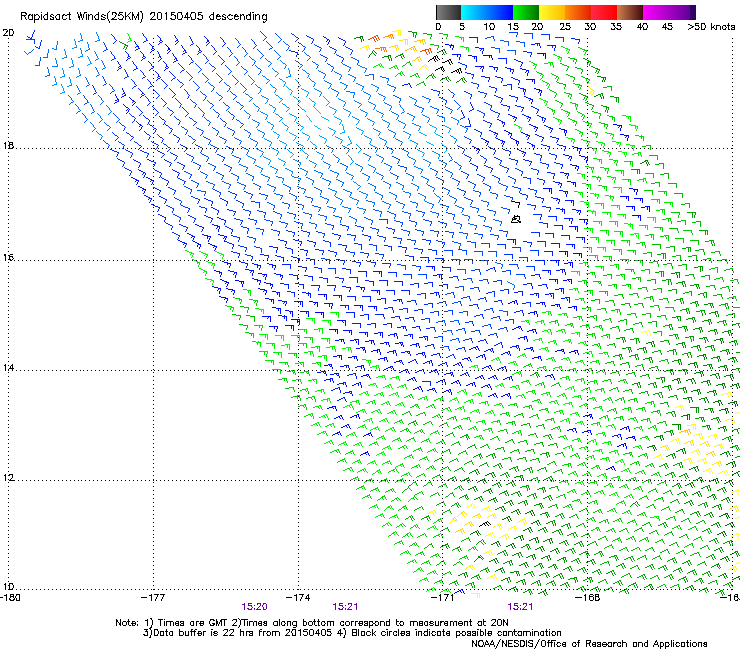This screenshot has width=740, height=650.
Task: Click the 'Times are GMT' note line
Action: (311, 623)
